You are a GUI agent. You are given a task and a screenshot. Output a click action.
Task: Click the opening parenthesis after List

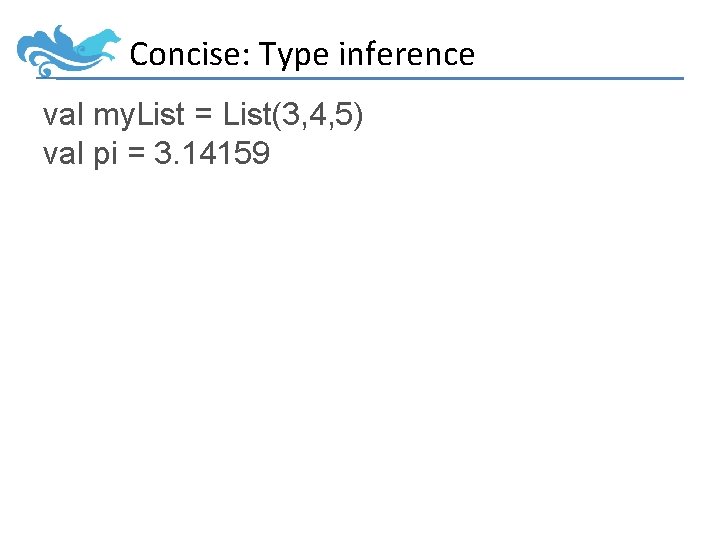tap(276, 115)
